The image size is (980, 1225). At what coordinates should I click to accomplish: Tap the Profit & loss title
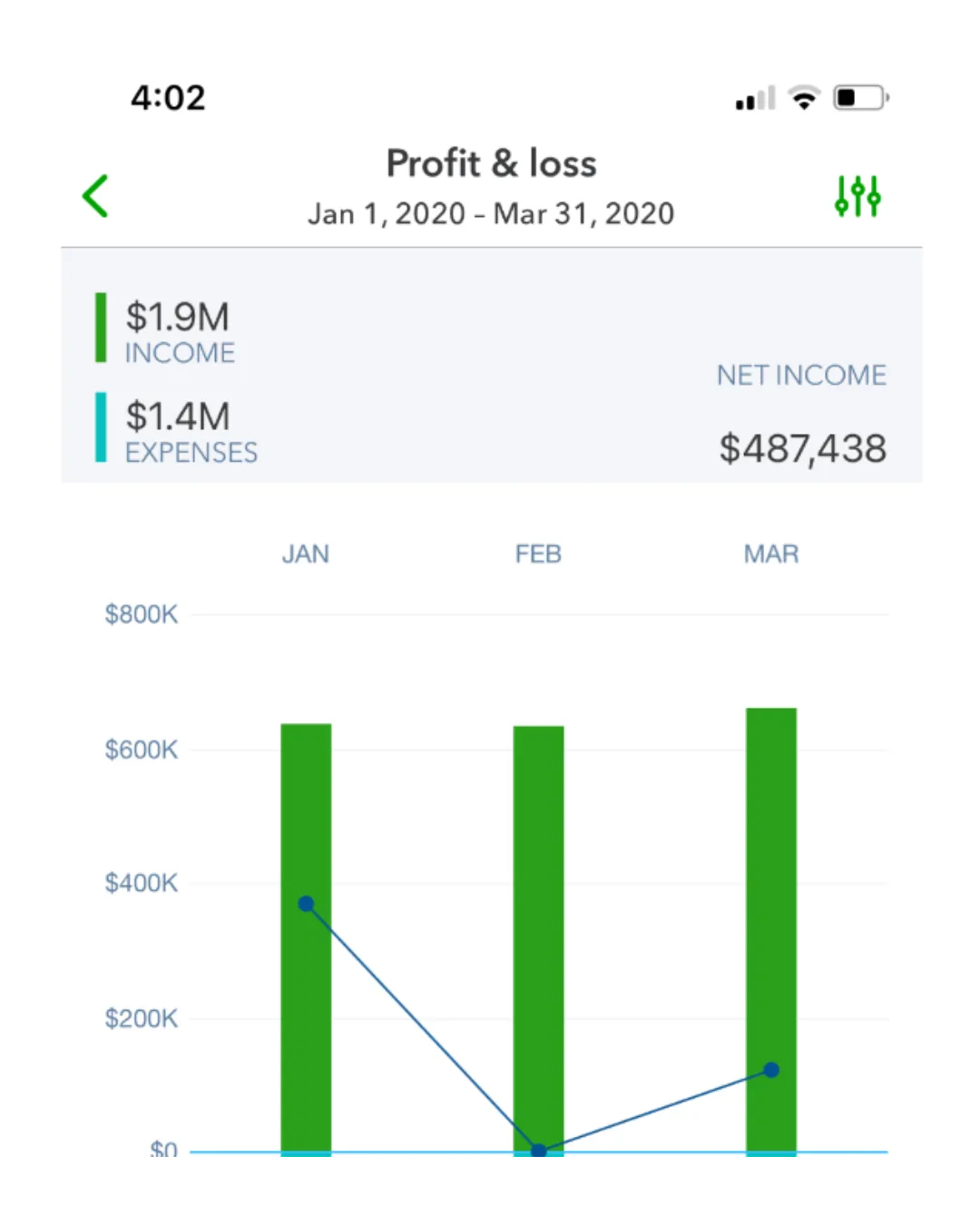click(492, 163)
